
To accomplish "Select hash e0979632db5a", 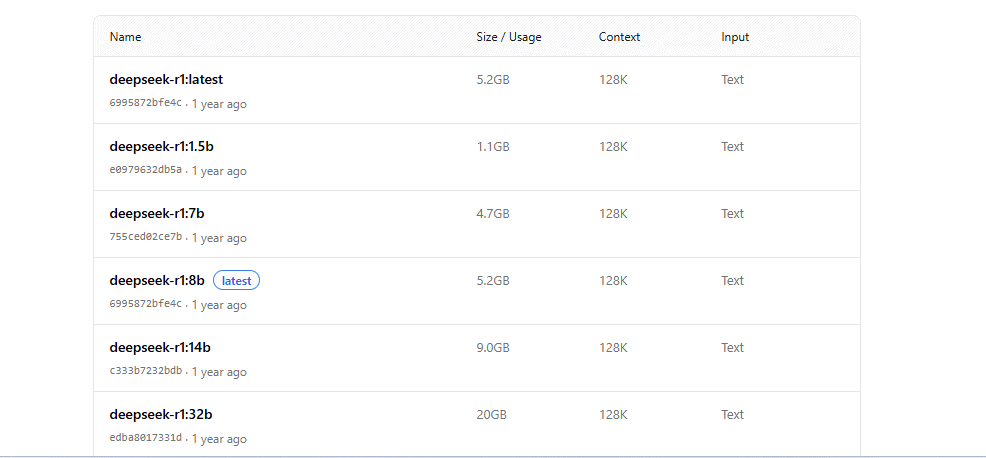I will pos(146,170).
